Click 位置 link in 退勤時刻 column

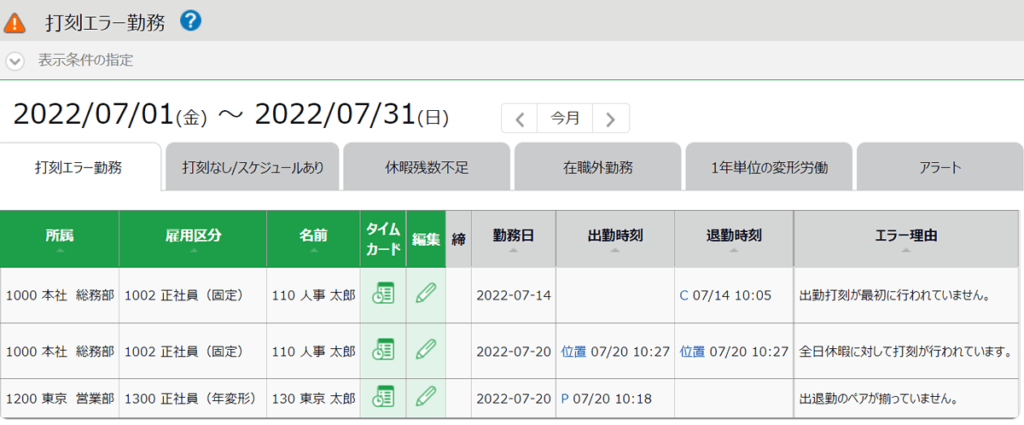(x=692, y=351)
